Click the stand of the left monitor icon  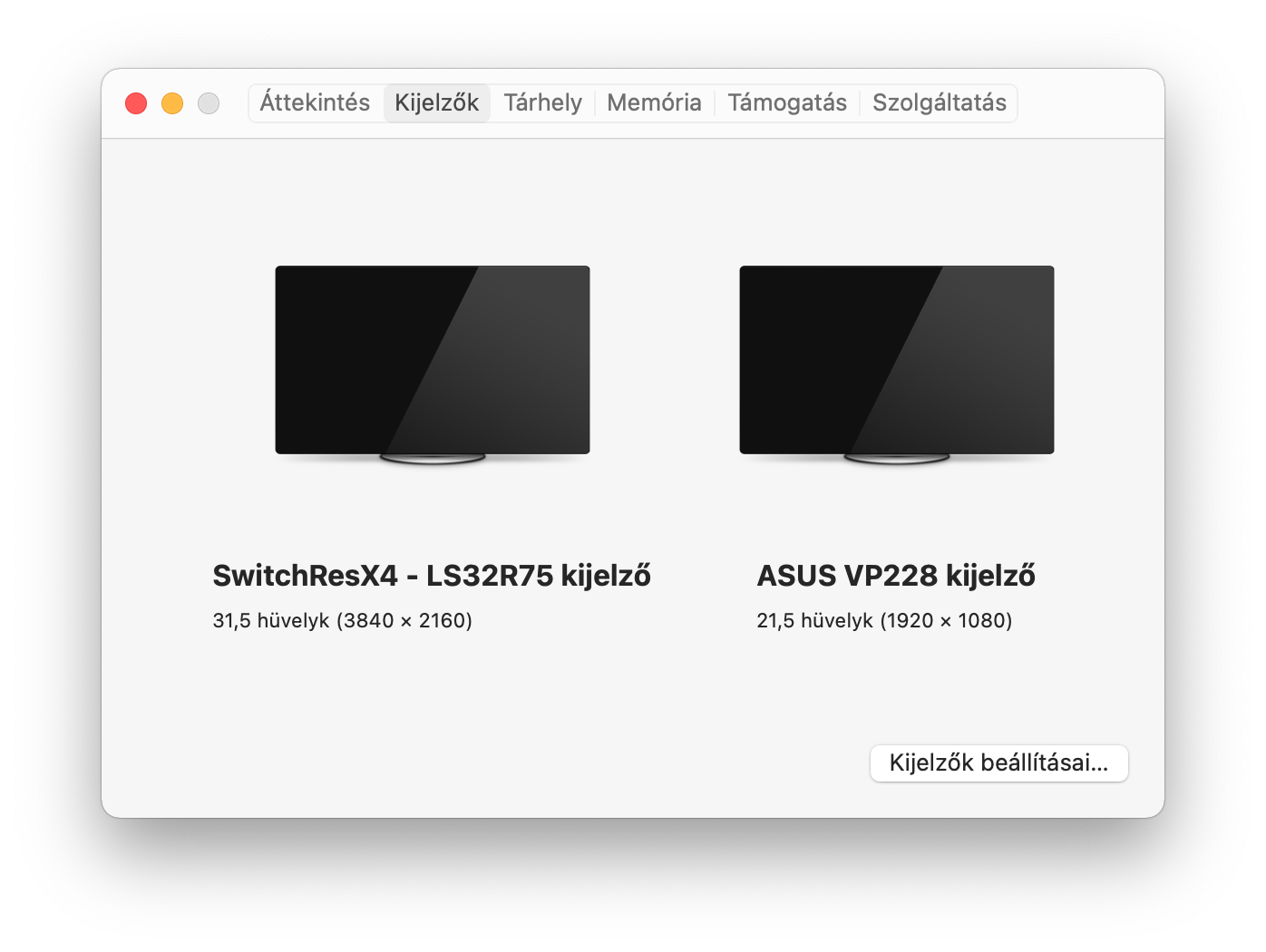coord(433,459)
